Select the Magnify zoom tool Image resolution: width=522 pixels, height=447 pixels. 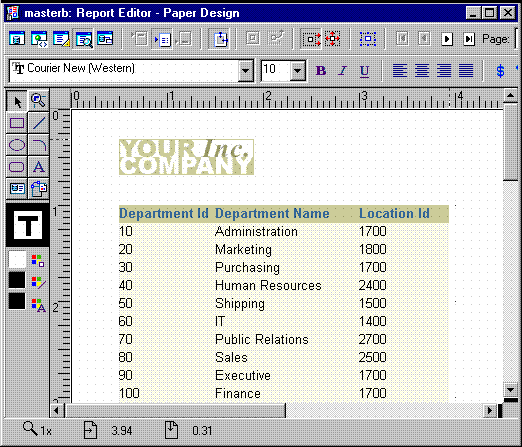tap(39, 101)
